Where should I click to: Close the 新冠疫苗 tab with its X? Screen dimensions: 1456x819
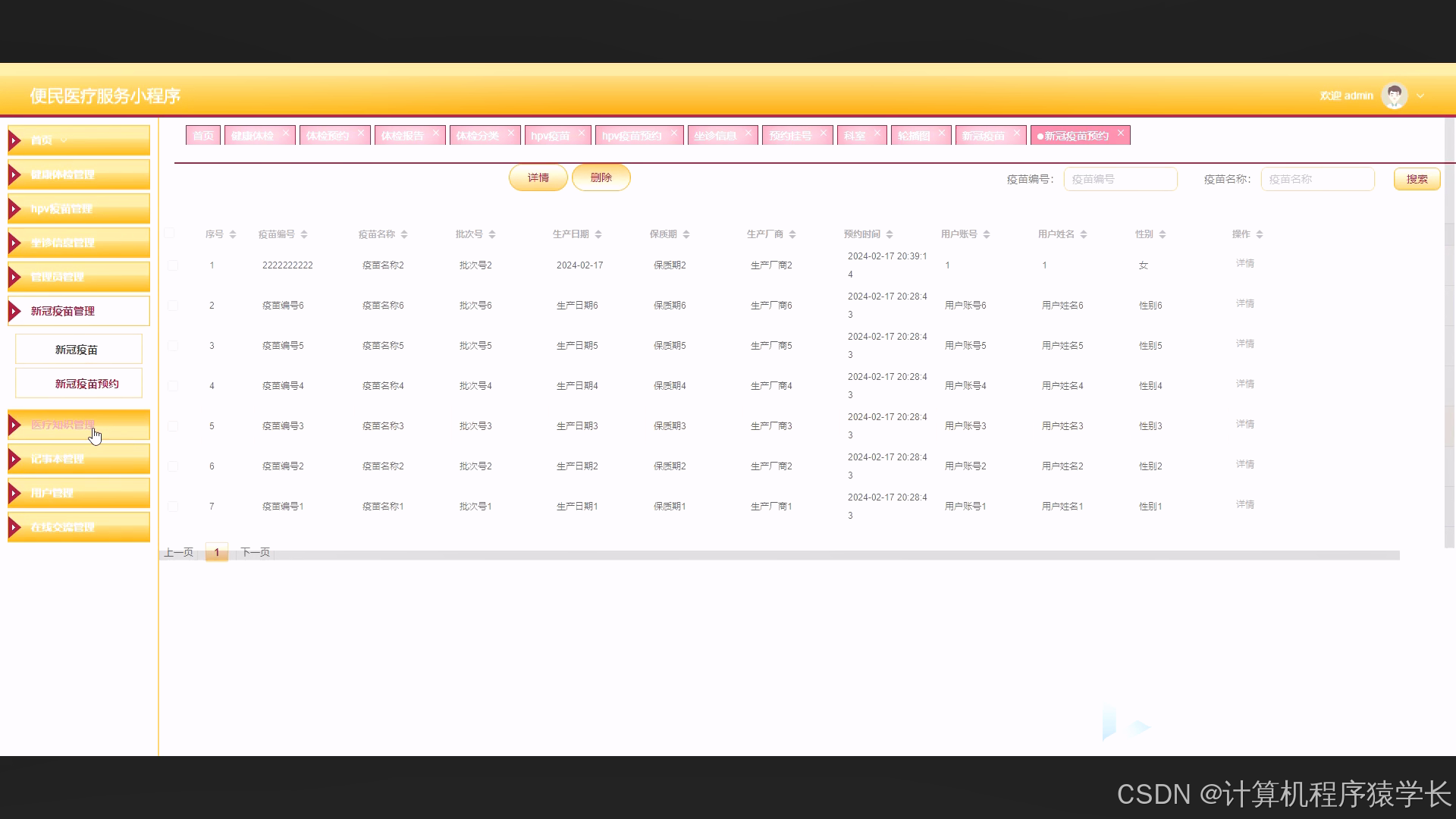pos(1016,133)
